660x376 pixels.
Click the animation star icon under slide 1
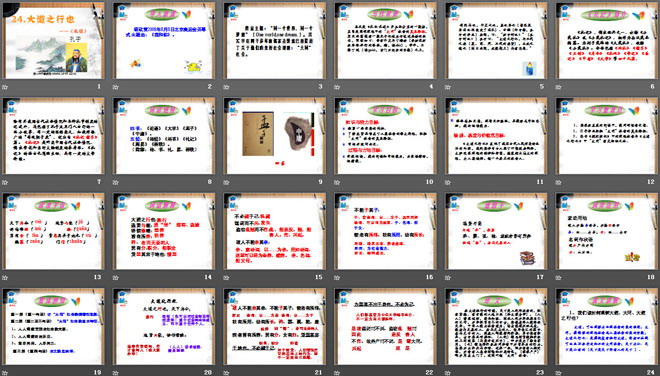click(x=5, y=87)
